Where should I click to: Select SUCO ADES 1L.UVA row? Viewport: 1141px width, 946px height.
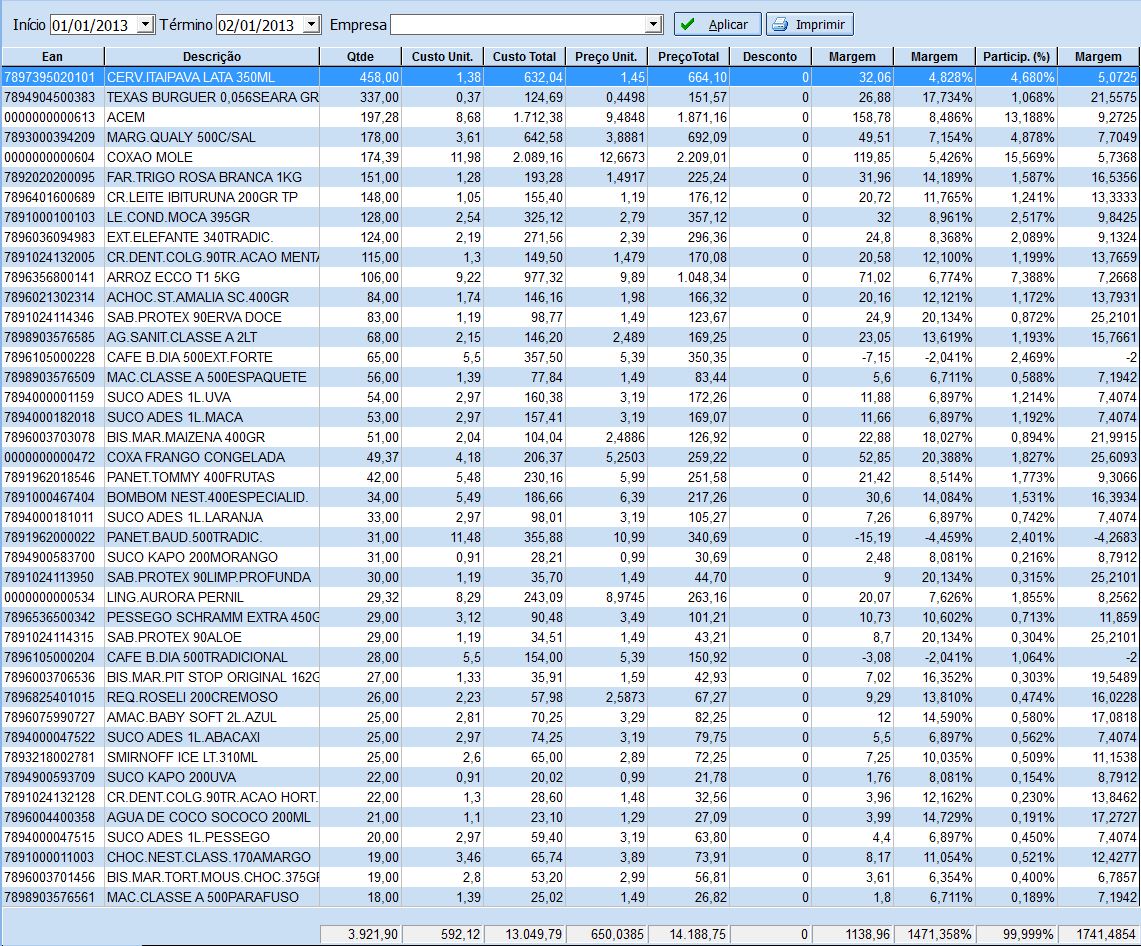tap(570, 397)
